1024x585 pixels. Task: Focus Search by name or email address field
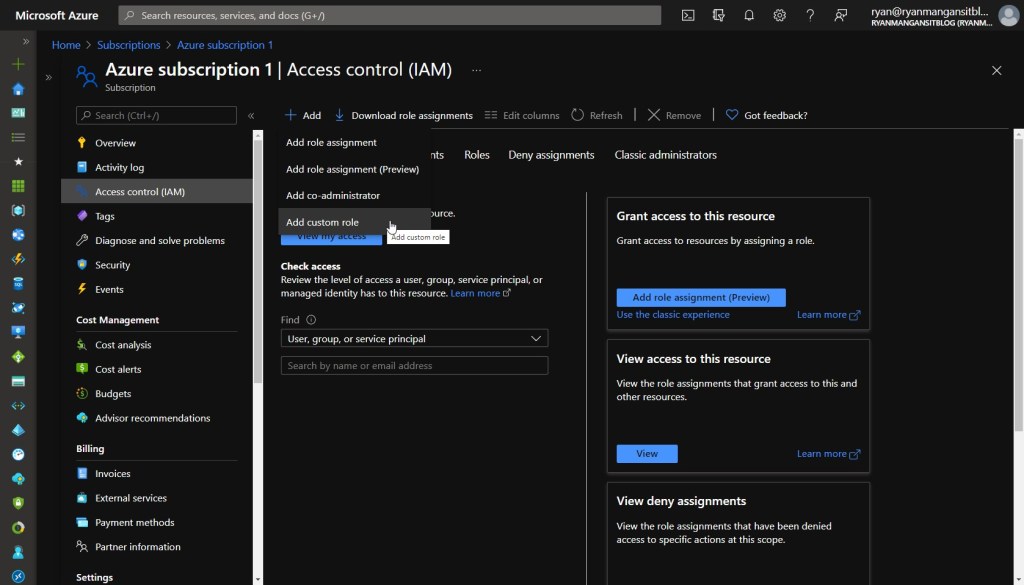tap(414, 366)
